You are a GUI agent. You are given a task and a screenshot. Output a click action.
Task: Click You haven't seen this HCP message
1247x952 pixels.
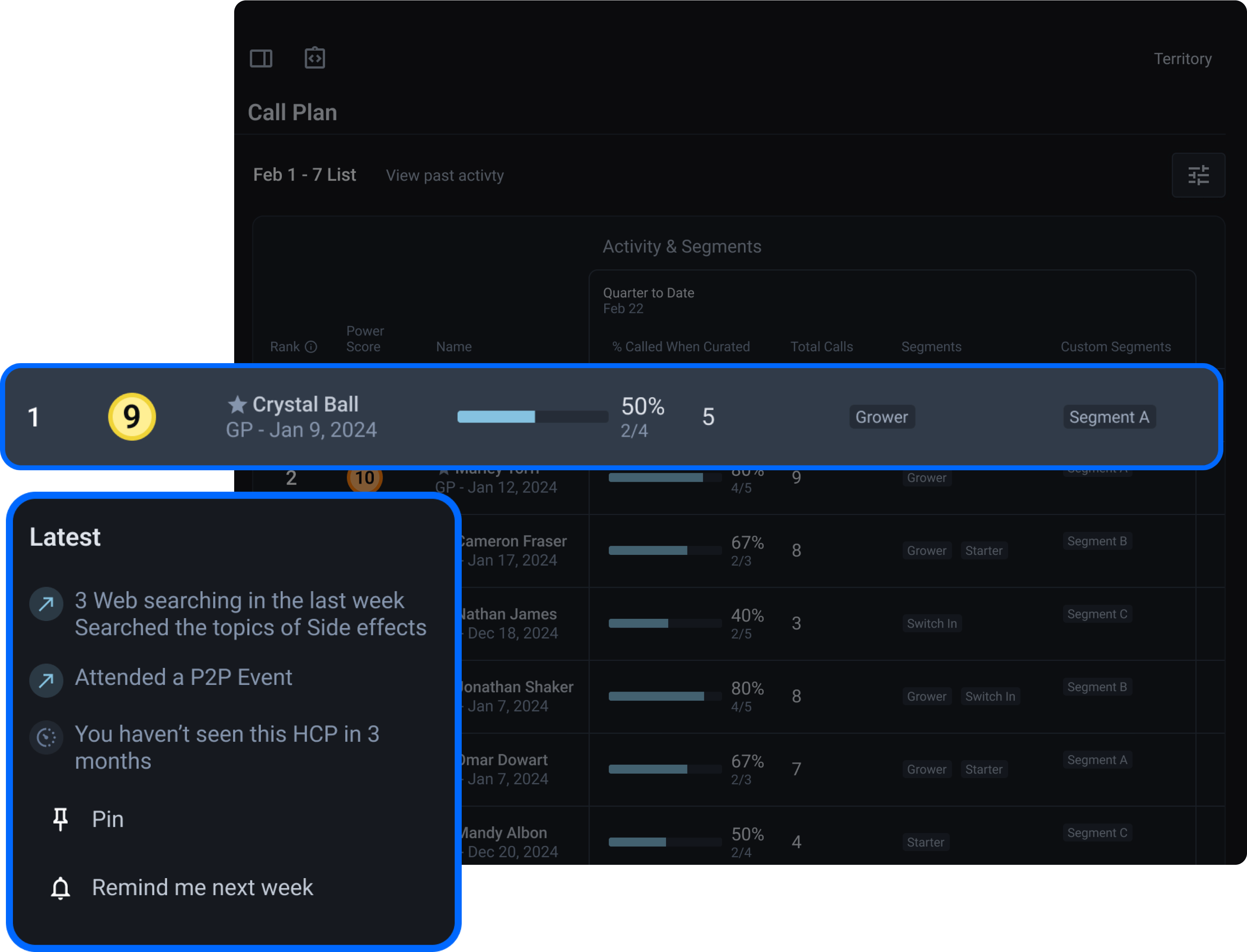(x=227, y=747)
